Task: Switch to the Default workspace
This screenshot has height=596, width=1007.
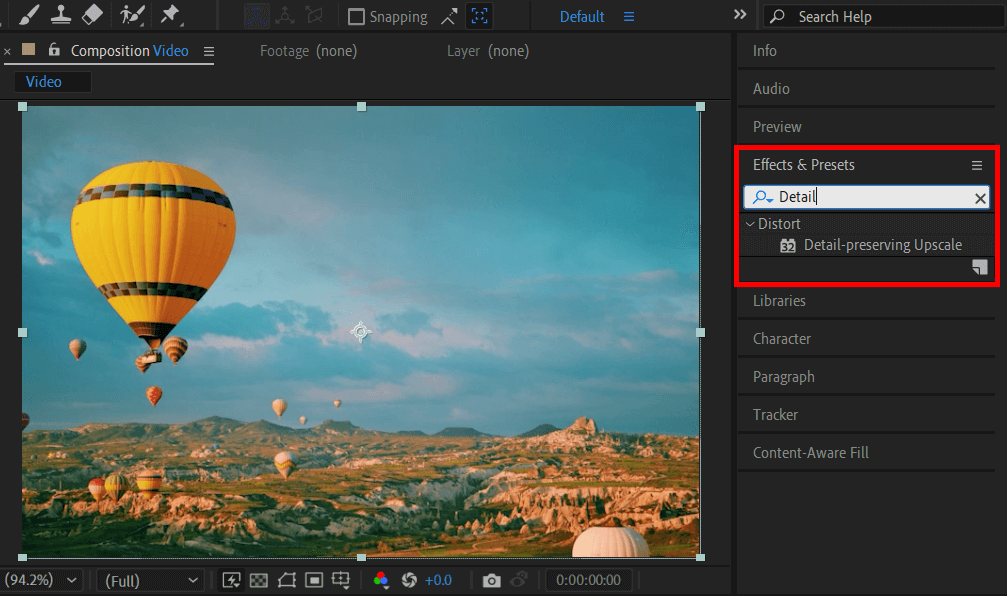Action: pyautogui.click(x=582, y=17)
